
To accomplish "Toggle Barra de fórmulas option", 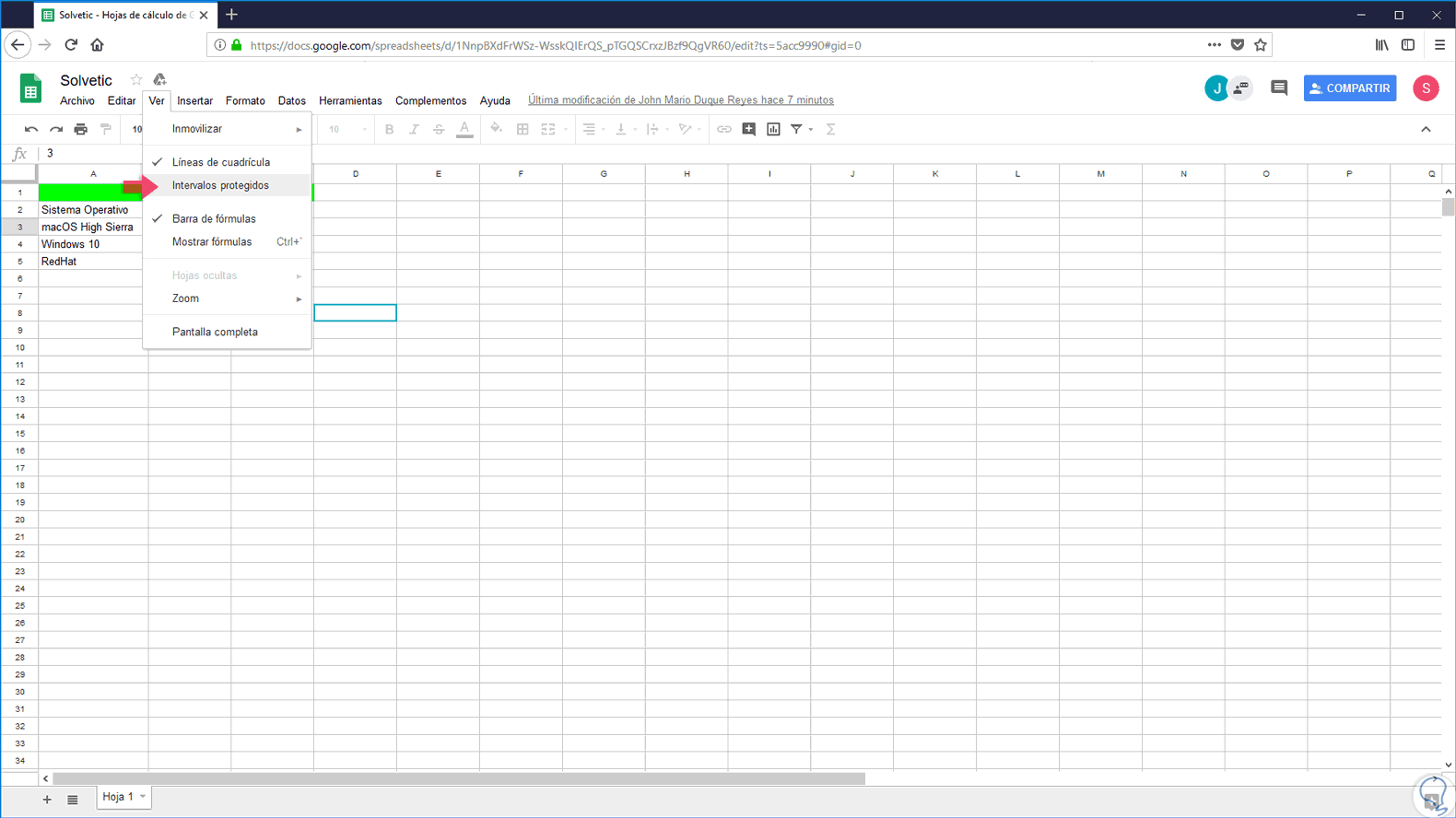I will [x=227, y=218].
